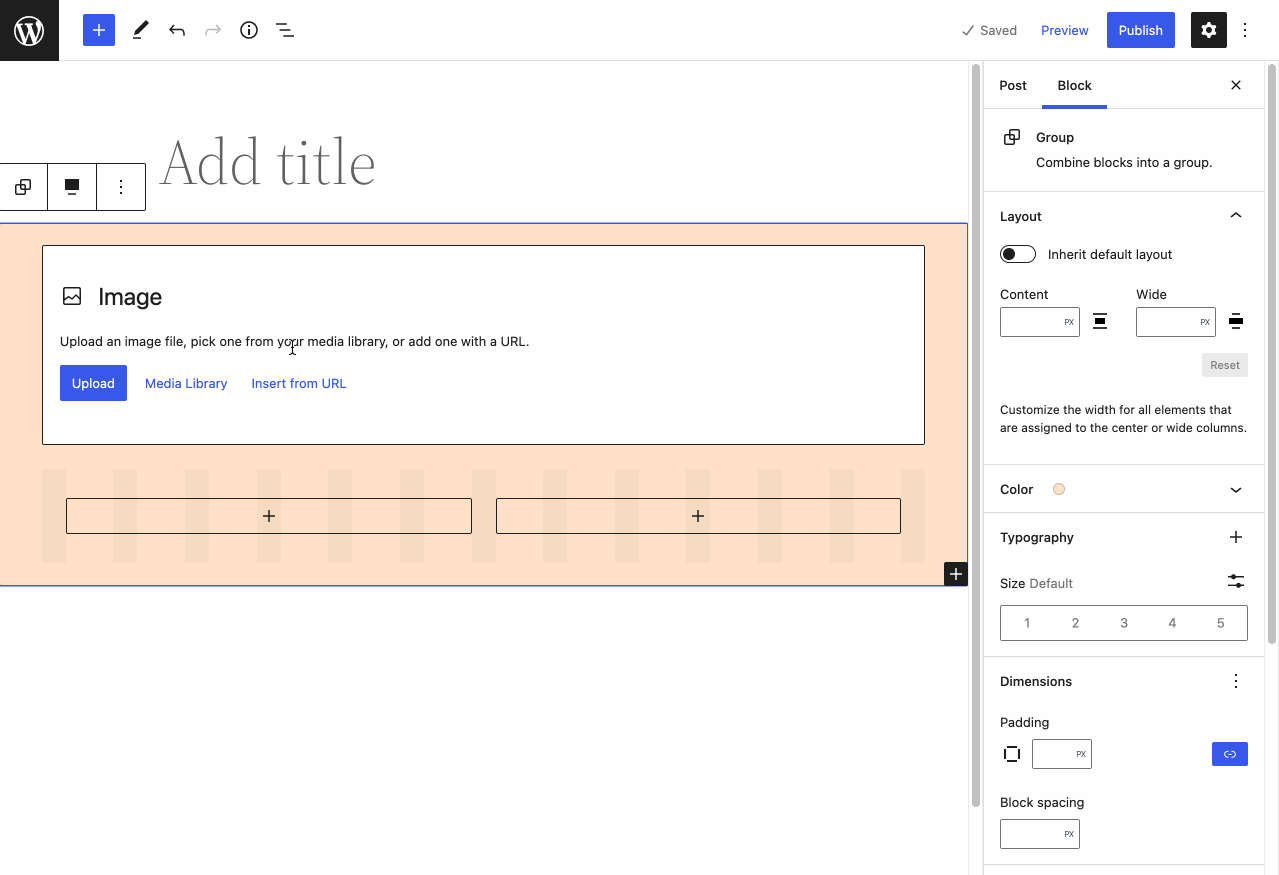Unlink the padding sides control

click(x=1011, y=754)
